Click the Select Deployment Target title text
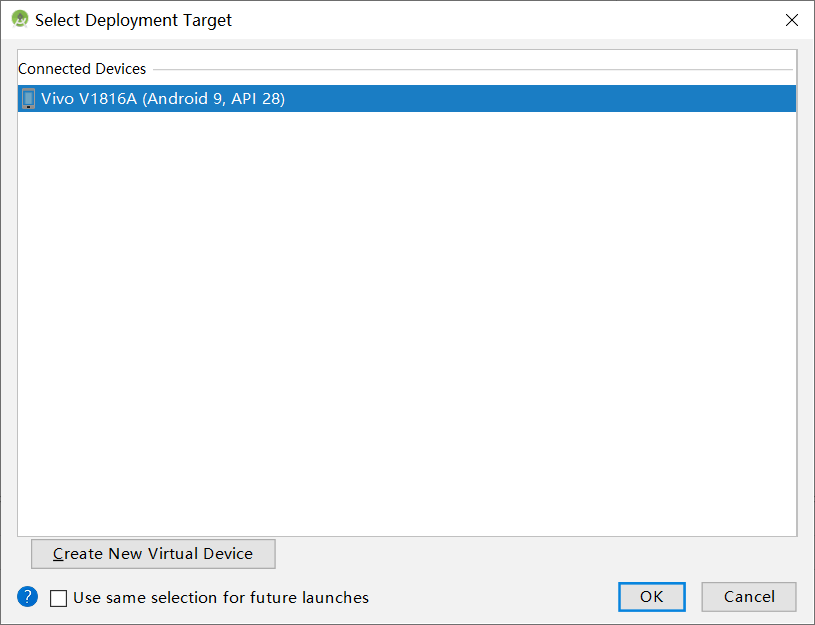The image size is (815, 625). [x=133, y=20]
